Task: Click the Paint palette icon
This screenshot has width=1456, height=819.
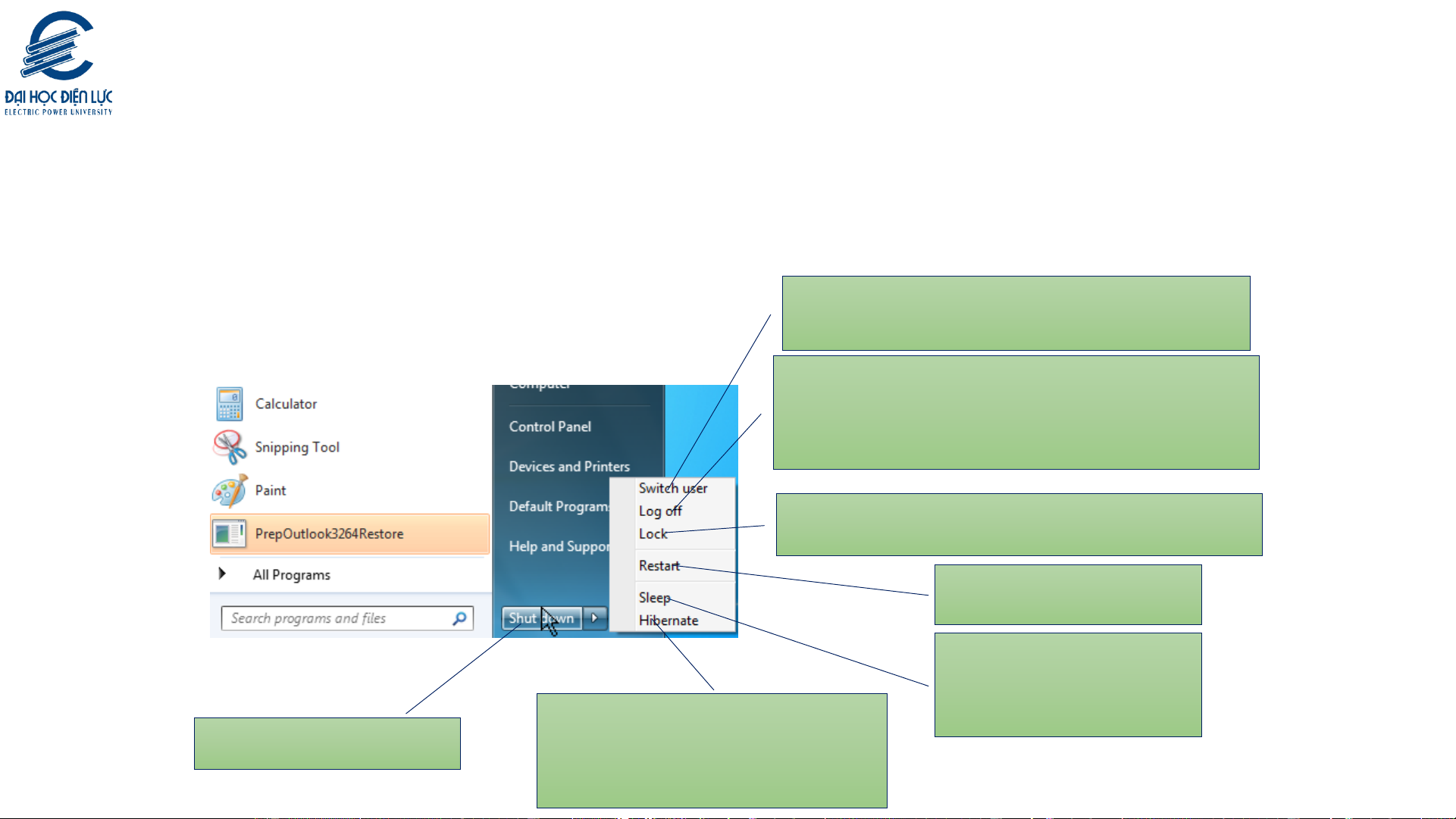Action: 229,491
